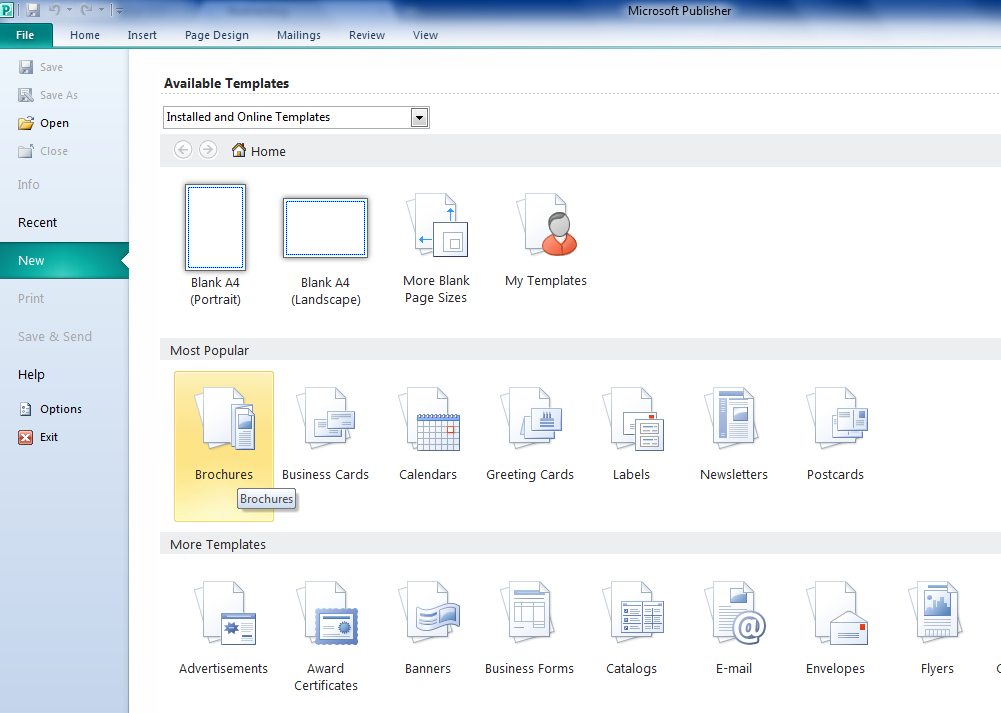1001x713 pixels.
Task: Click Redo in Quick Access Toolbar
Action: (x=87, y=10)
